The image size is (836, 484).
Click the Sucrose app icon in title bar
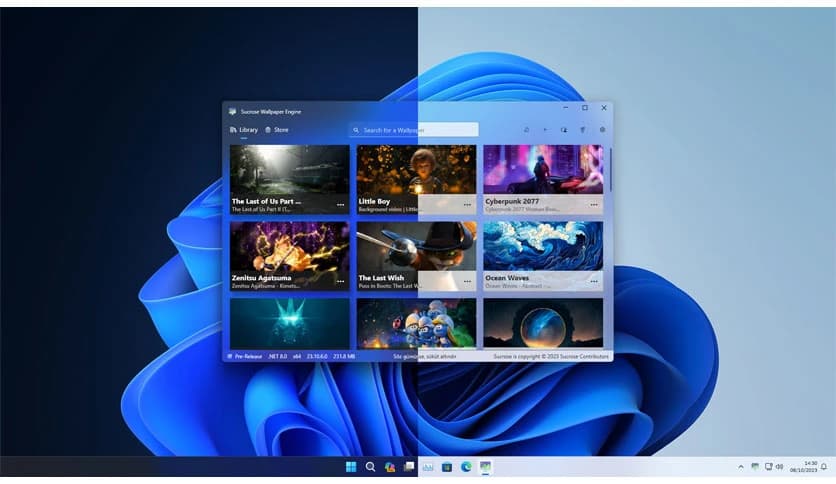233,109
